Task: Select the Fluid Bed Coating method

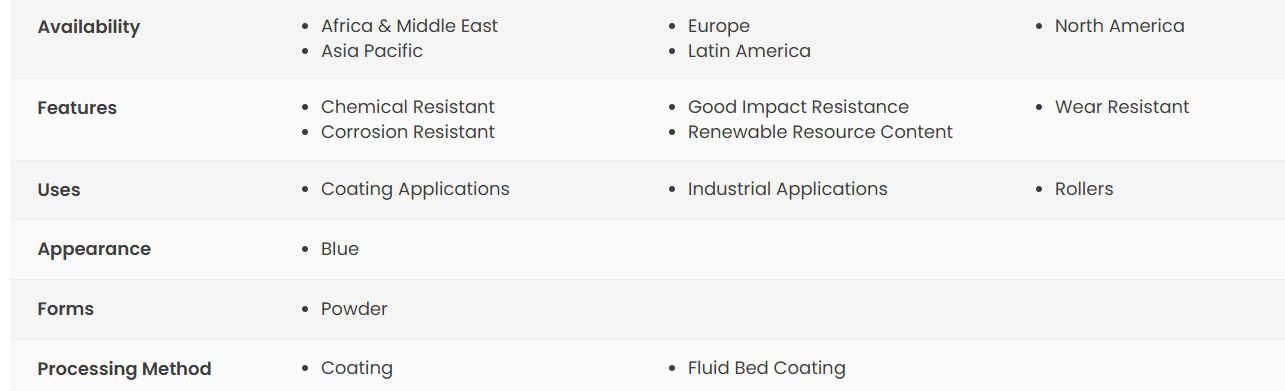Action: tap(767, 368)
